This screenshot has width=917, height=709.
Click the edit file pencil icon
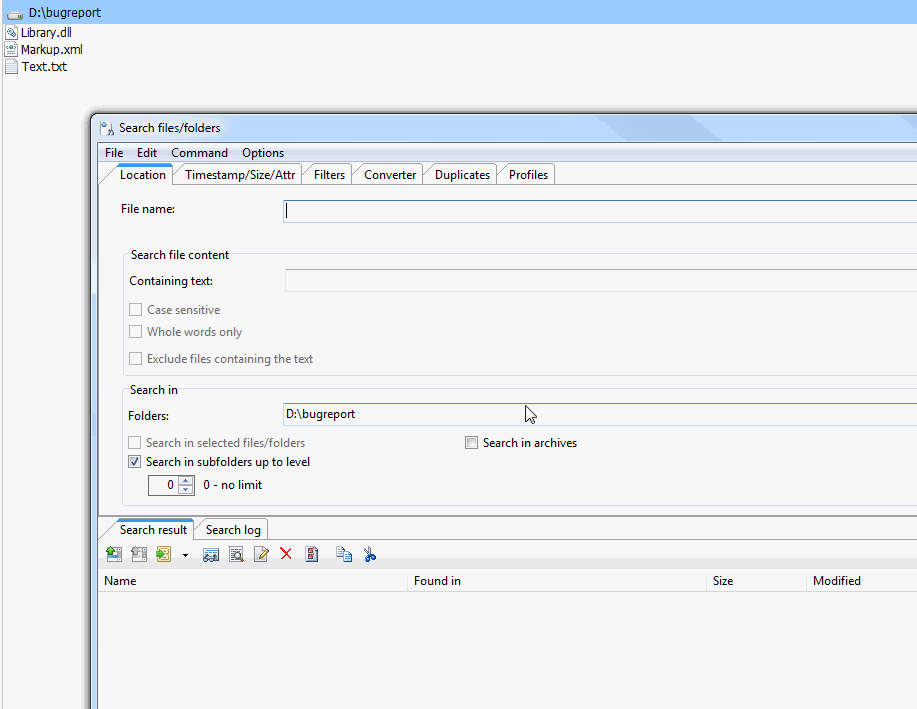261,554
